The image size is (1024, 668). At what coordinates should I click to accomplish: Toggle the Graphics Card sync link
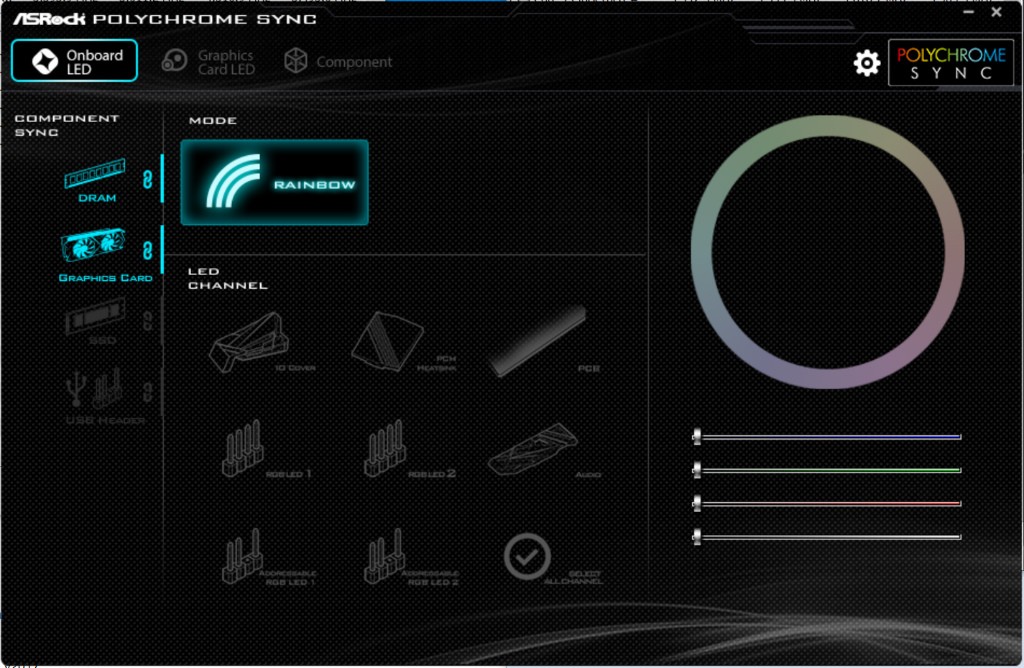coord(148,249)
